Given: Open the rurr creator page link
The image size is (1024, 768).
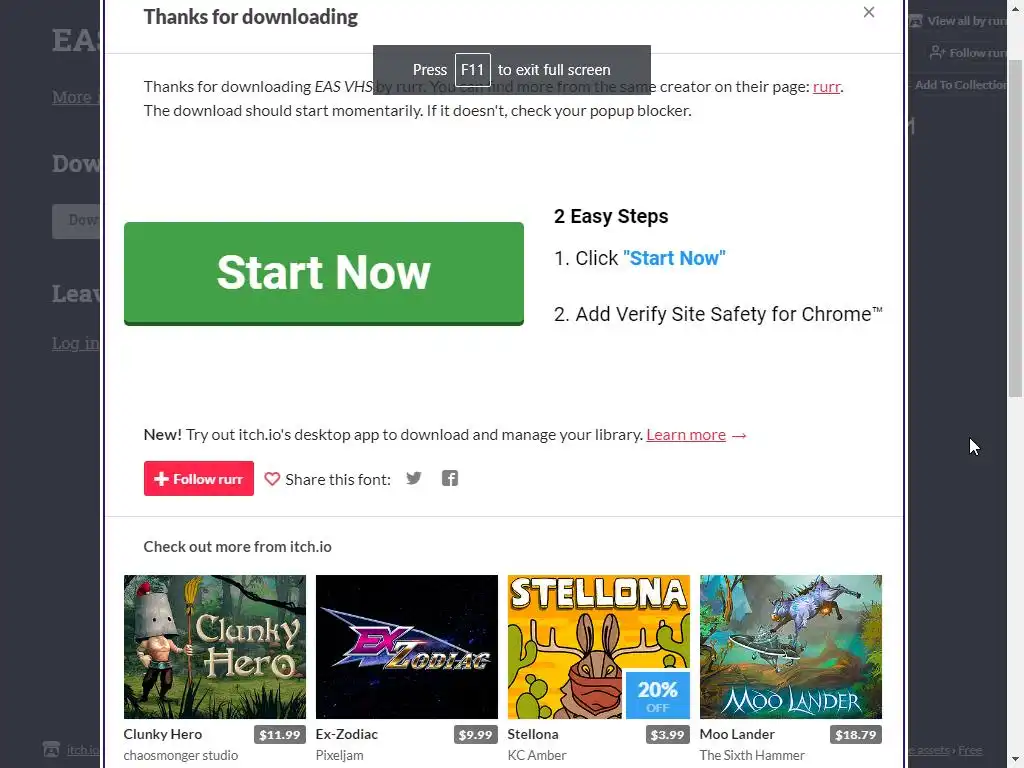Looking at the screenshot, I should click(826, 87).
